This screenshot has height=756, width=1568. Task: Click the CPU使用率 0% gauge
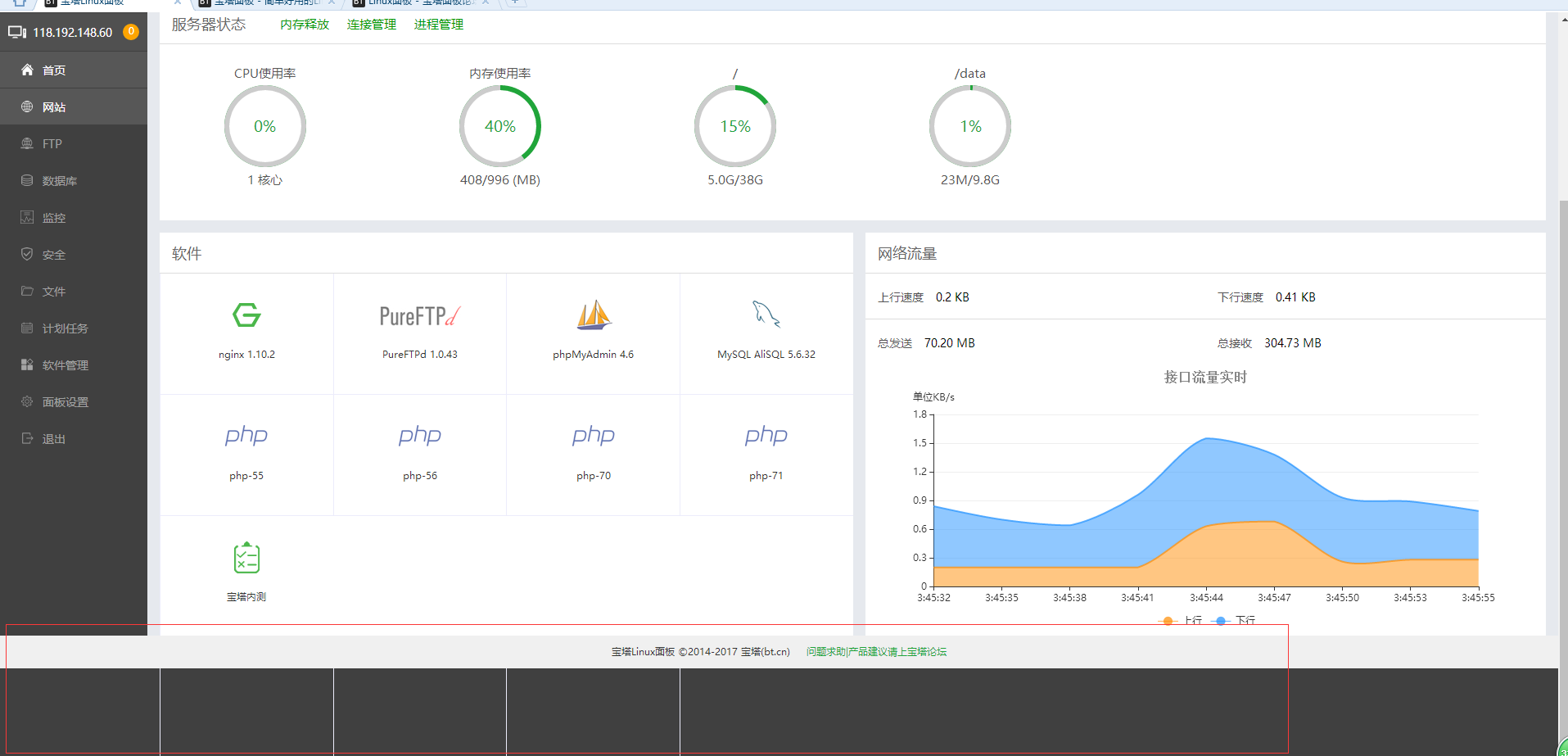click(x=265, y=126)
